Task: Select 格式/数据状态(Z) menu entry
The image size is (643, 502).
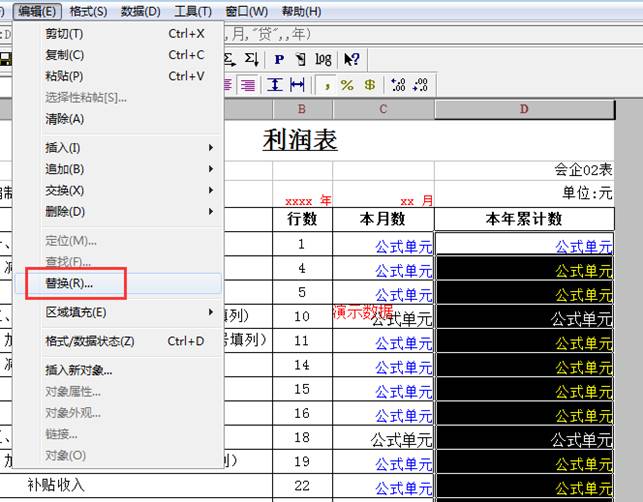Action: (x=90, y=341)
